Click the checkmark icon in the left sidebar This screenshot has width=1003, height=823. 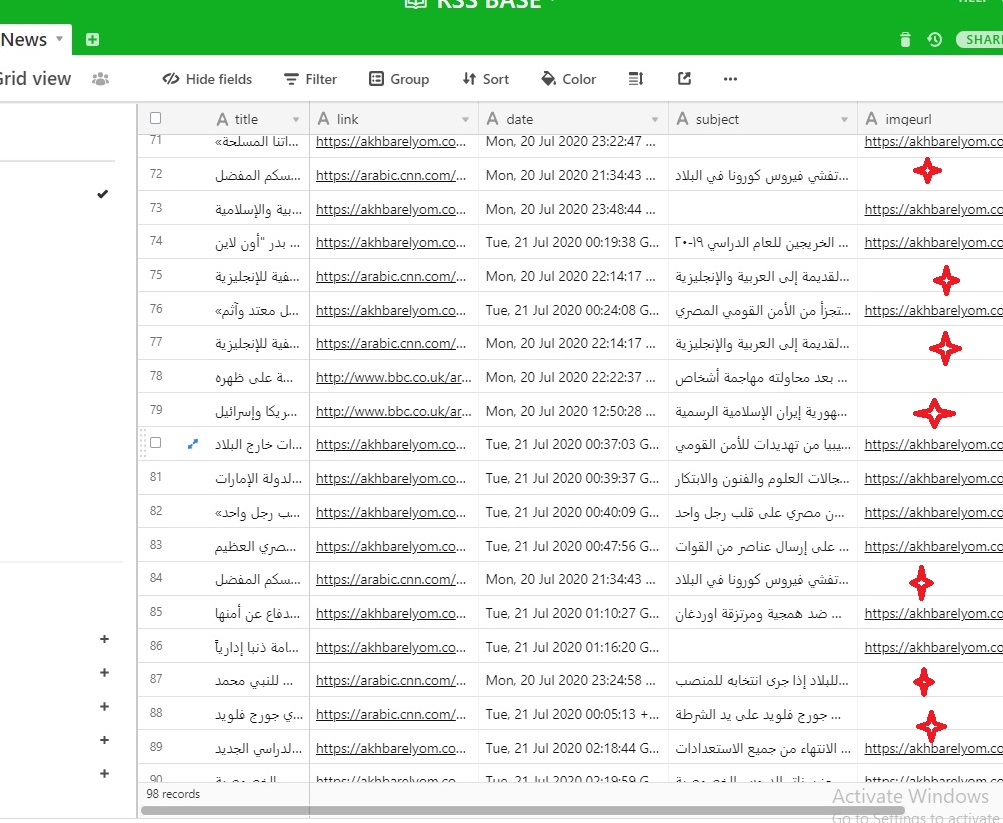tap(102, 194)
